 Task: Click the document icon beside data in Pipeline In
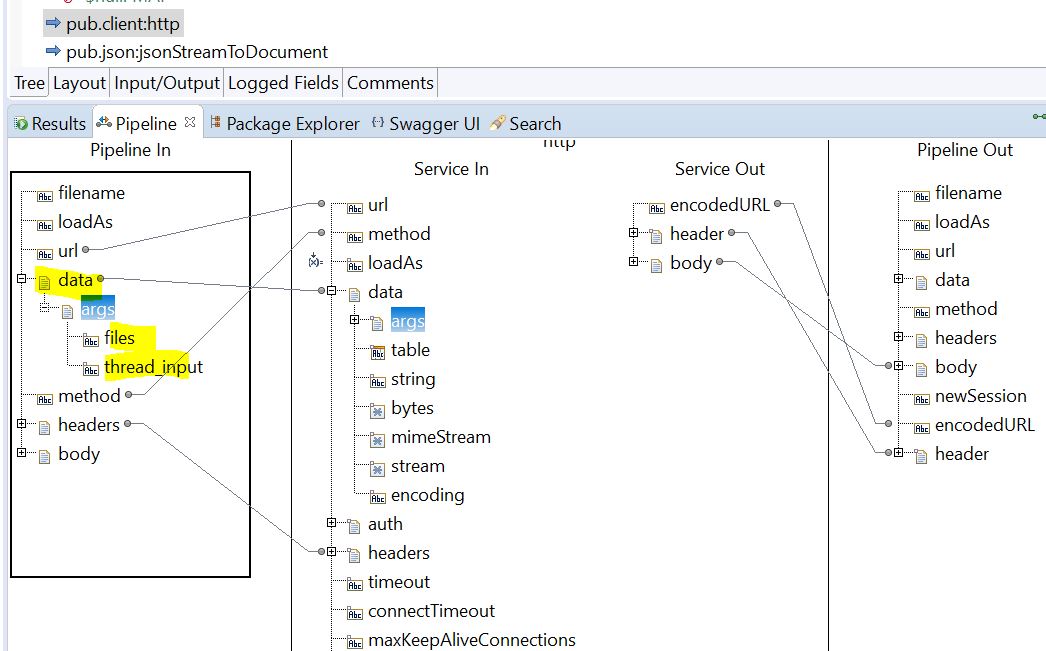(x=46, y=281)
